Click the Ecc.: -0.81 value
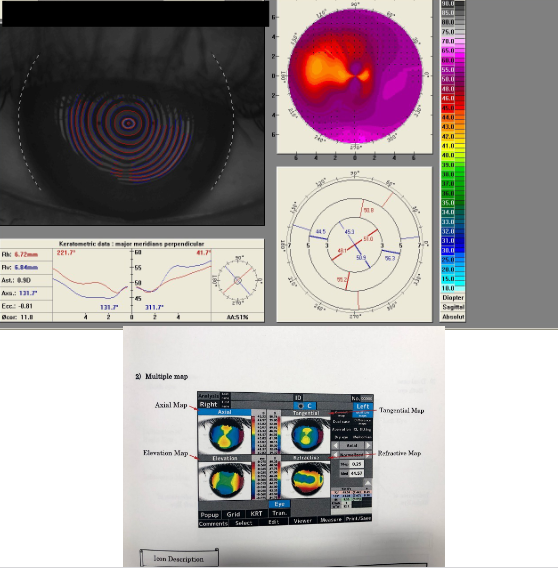 tap(25, 306)
